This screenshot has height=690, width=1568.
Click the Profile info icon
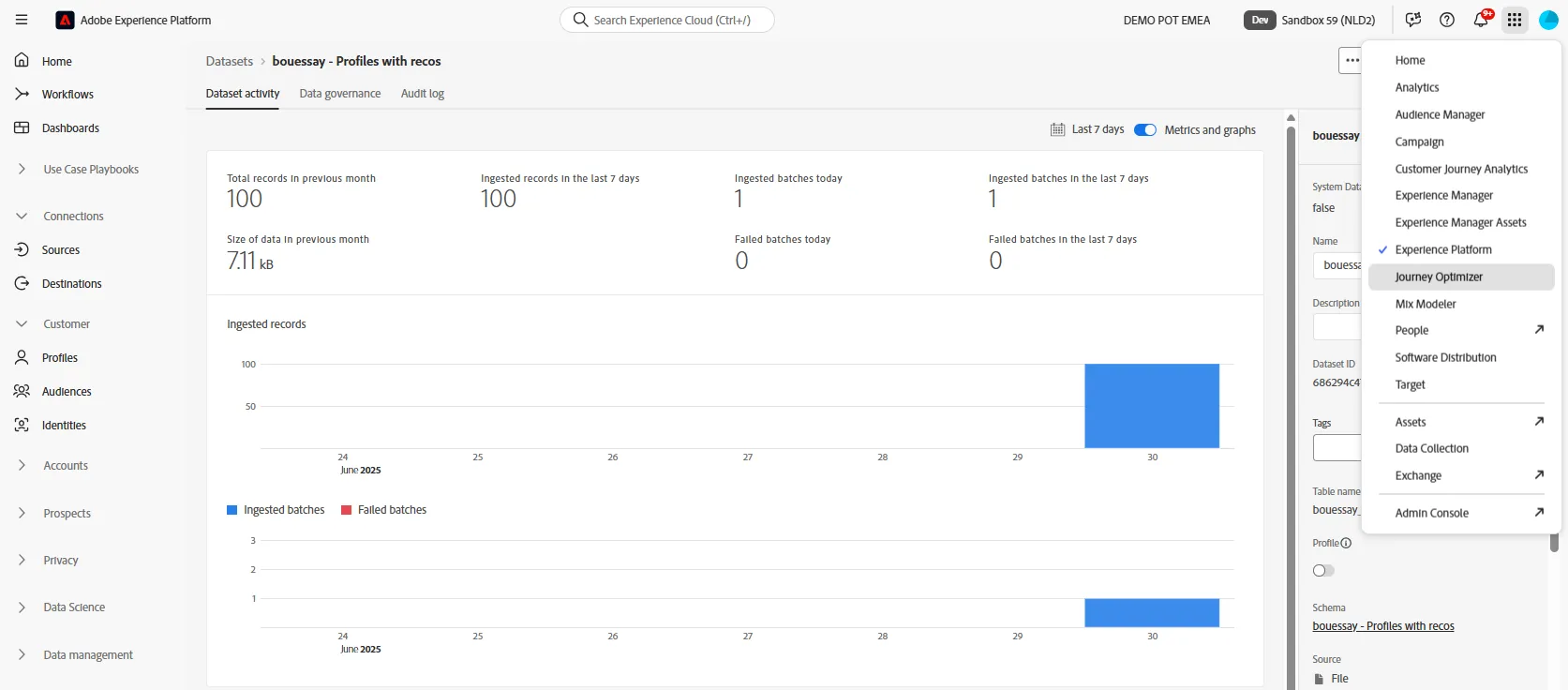[x=1346, y=543]
